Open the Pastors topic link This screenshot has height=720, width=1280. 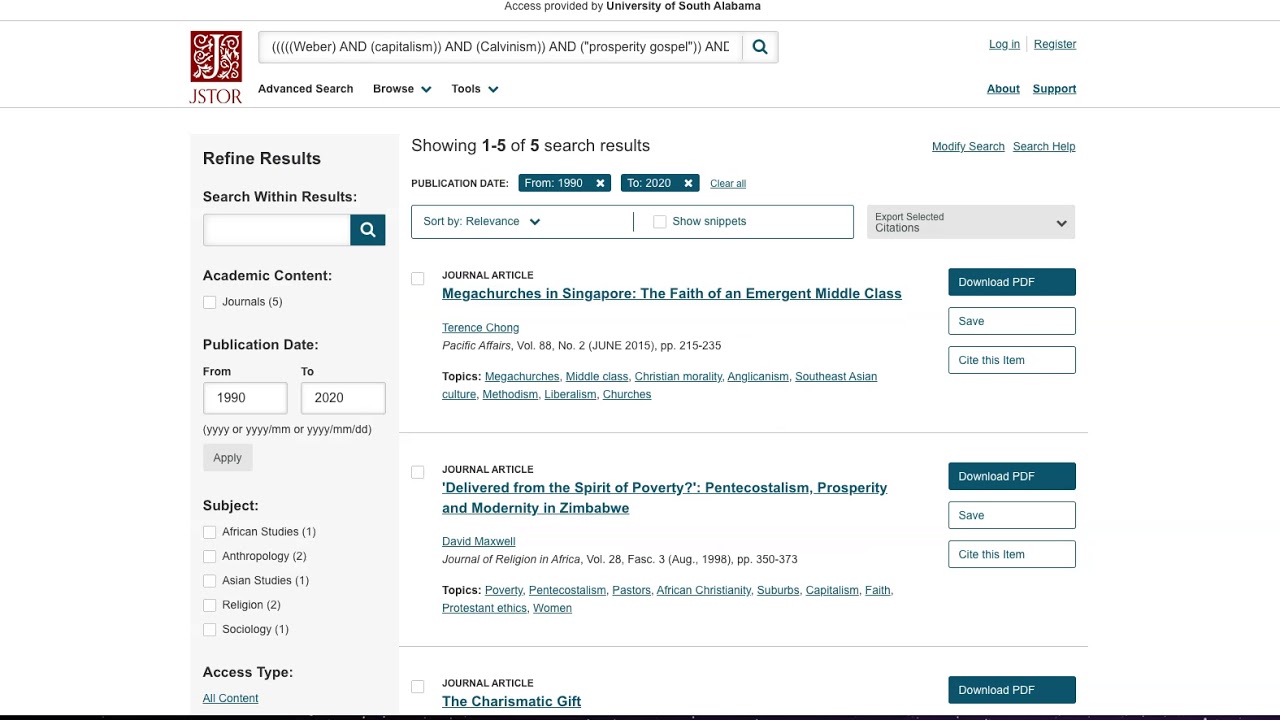(631, 591)
